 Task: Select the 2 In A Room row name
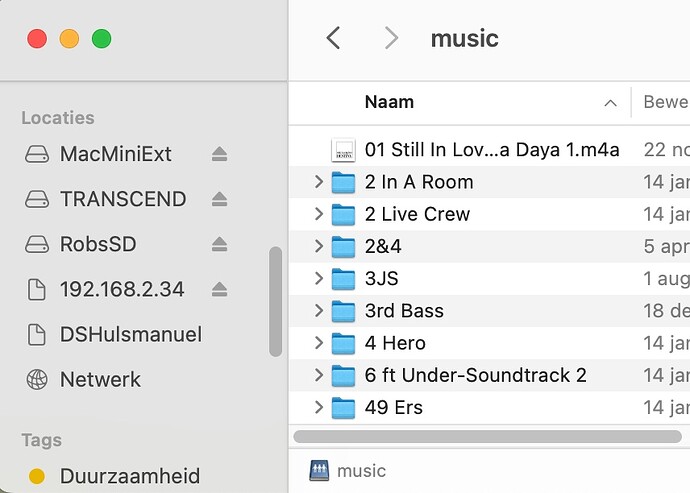tap(419, 182)
